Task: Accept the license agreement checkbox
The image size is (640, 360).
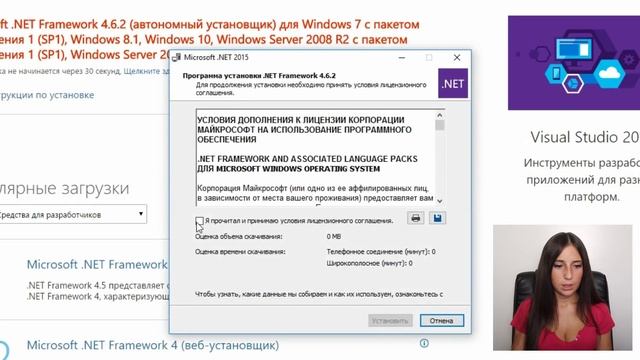Action: tap(200, 221)
